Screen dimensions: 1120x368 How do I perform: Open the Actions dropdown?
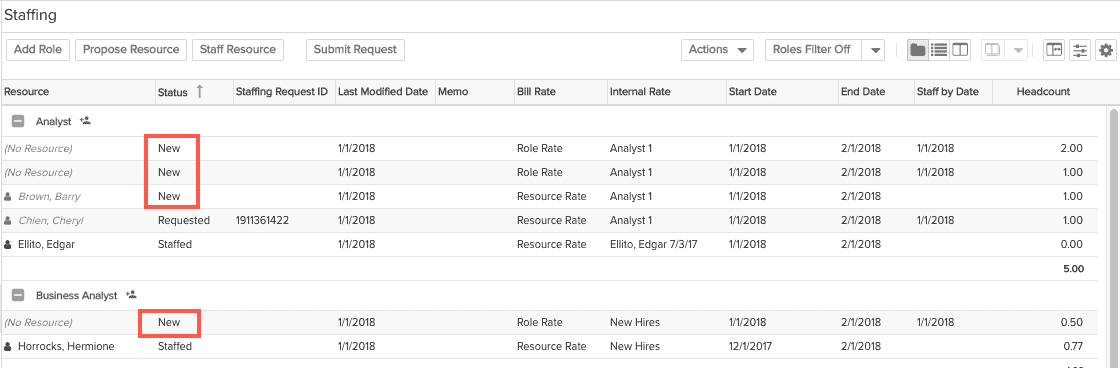(x=717, y=50)
